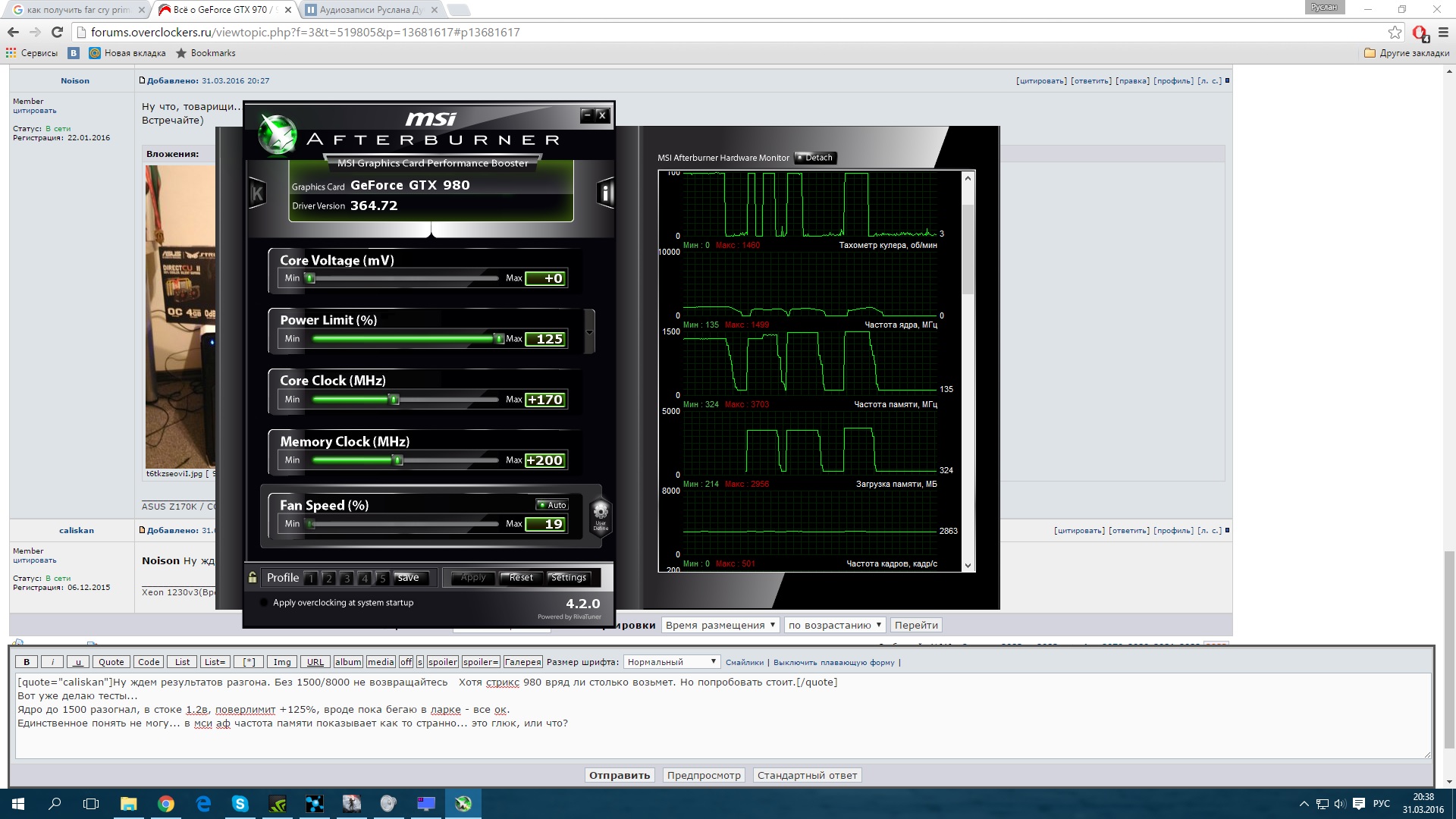Viewport: 1456px width, 819px height.
Task: Open Kombustor via the K icon
Action: coord(257,194)
